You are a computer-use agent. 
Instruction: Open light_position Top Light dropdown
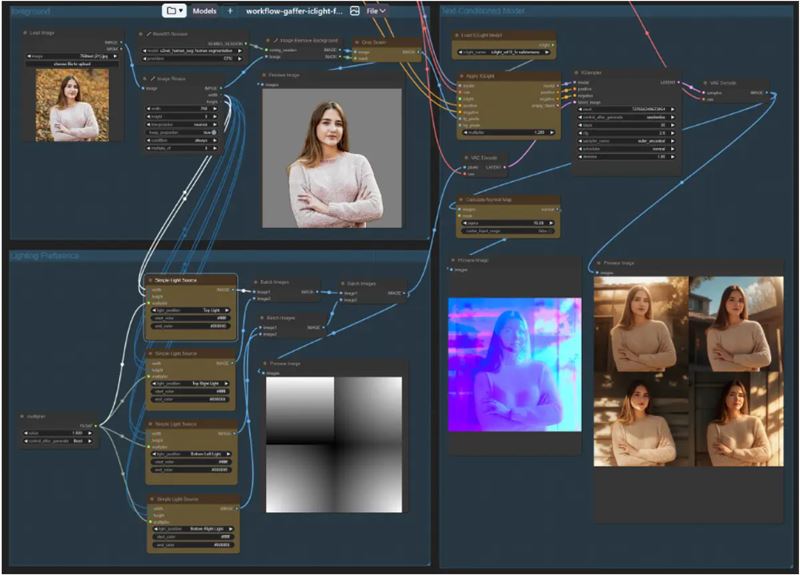pos(190,310)
